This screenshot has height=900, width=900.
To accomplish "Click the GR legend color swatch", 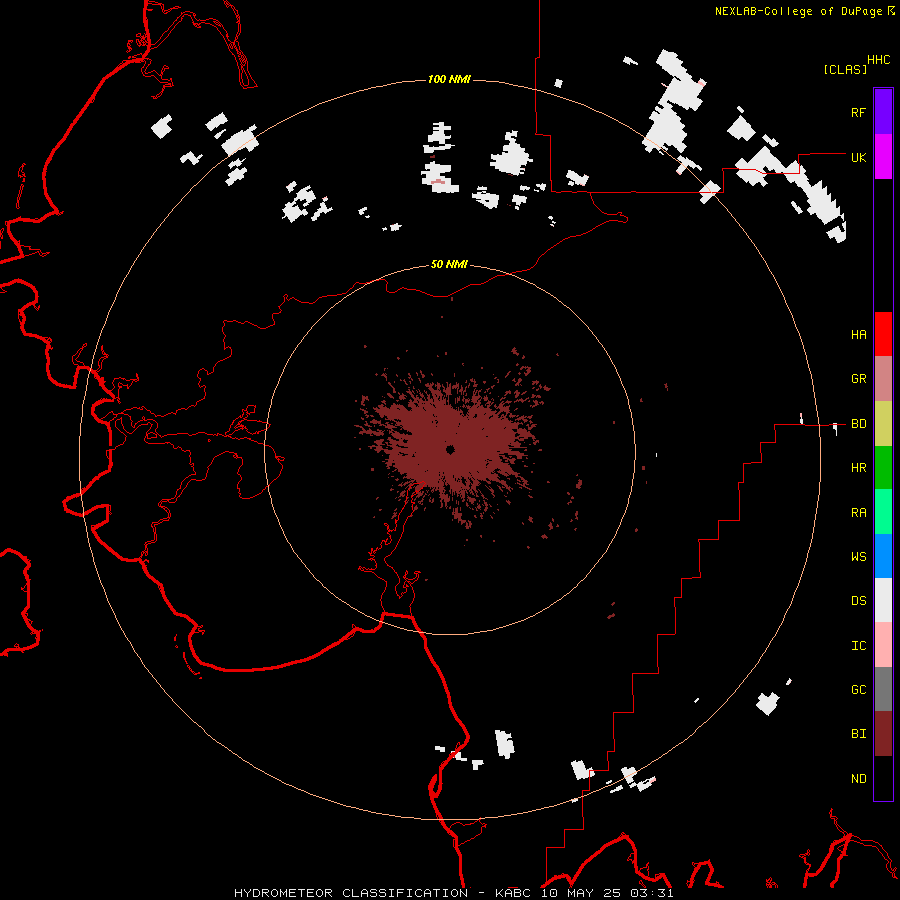I will click(883, 379).
